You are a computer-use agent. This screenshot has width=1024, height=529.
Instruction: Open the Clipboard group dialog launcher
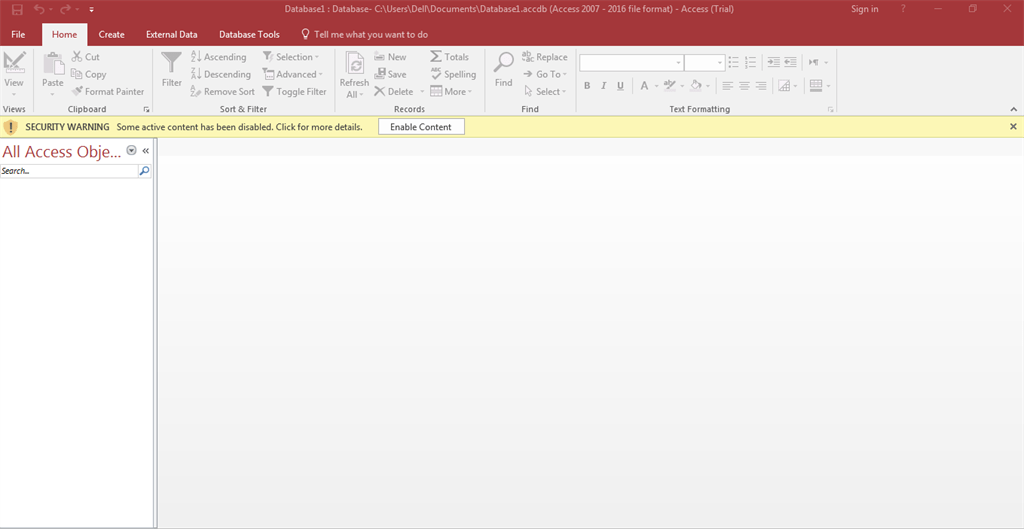pyautogui.click(x=146, y=110)
